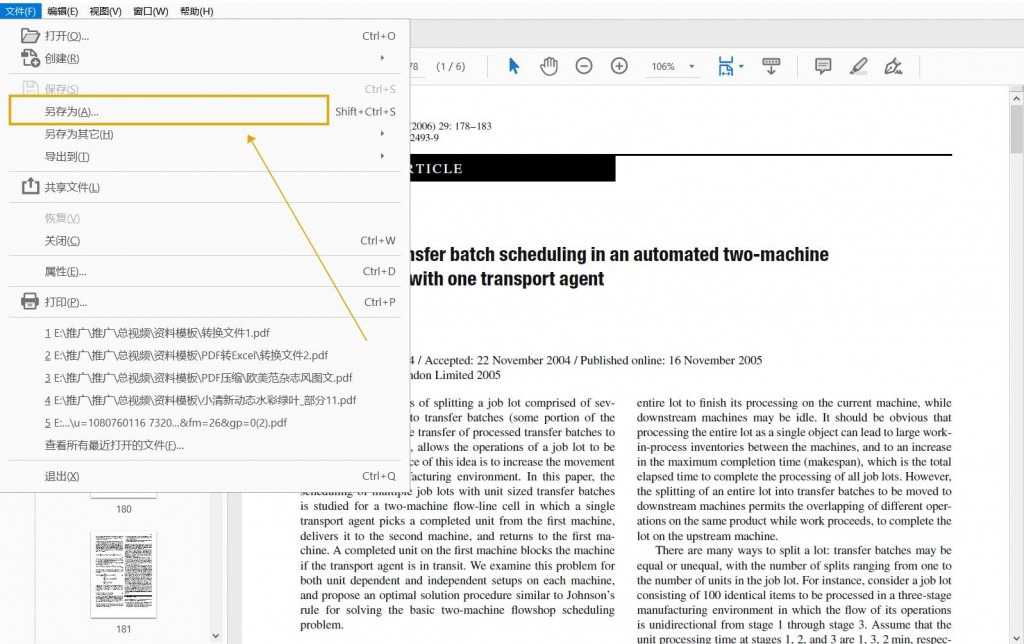Screen dimensions: 1024x644
Task: Add a comment note
Action: pyautogui.click(x=823, y=66)
